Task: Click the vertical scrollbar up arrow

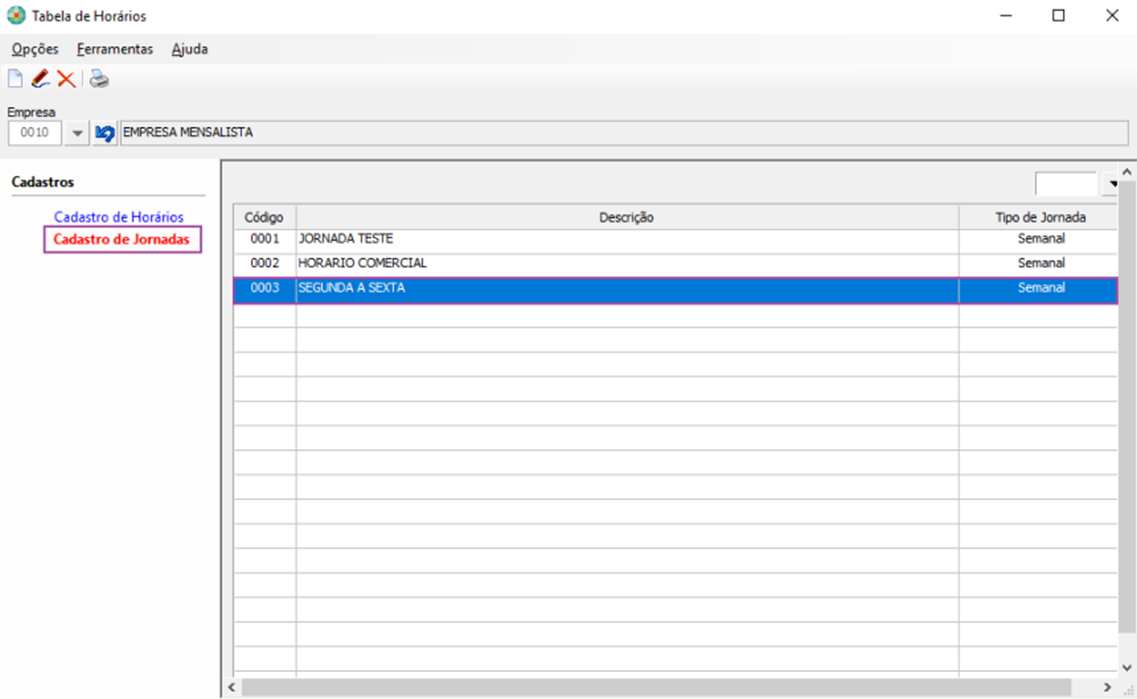Action: click(1127, 173)
